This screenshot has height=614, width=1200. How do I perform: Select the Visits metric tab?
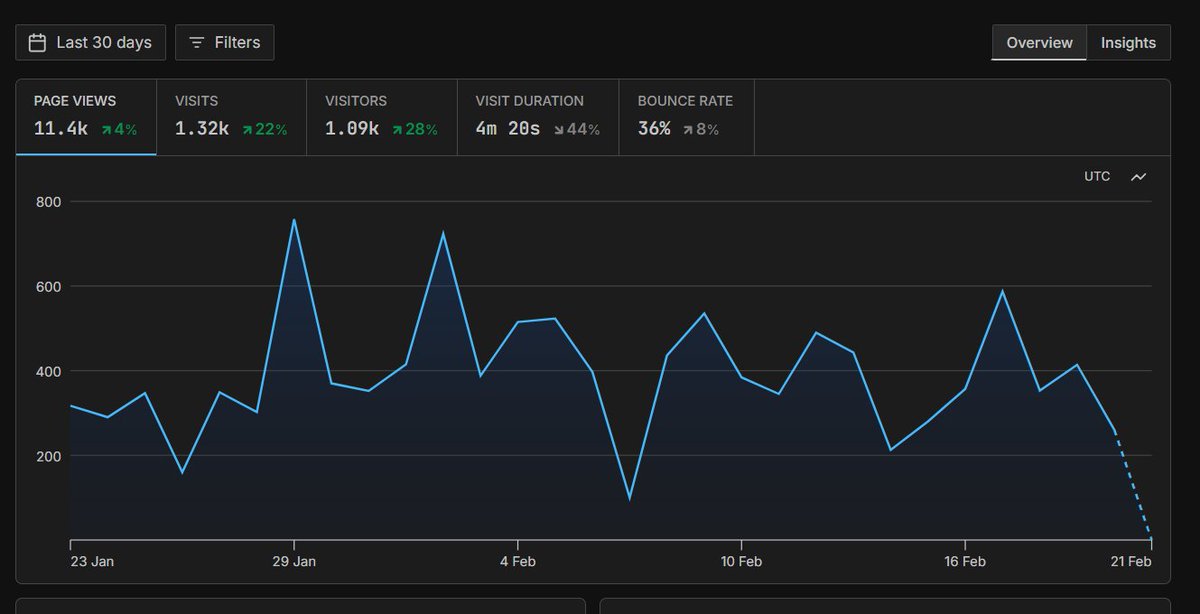[232, 117]
